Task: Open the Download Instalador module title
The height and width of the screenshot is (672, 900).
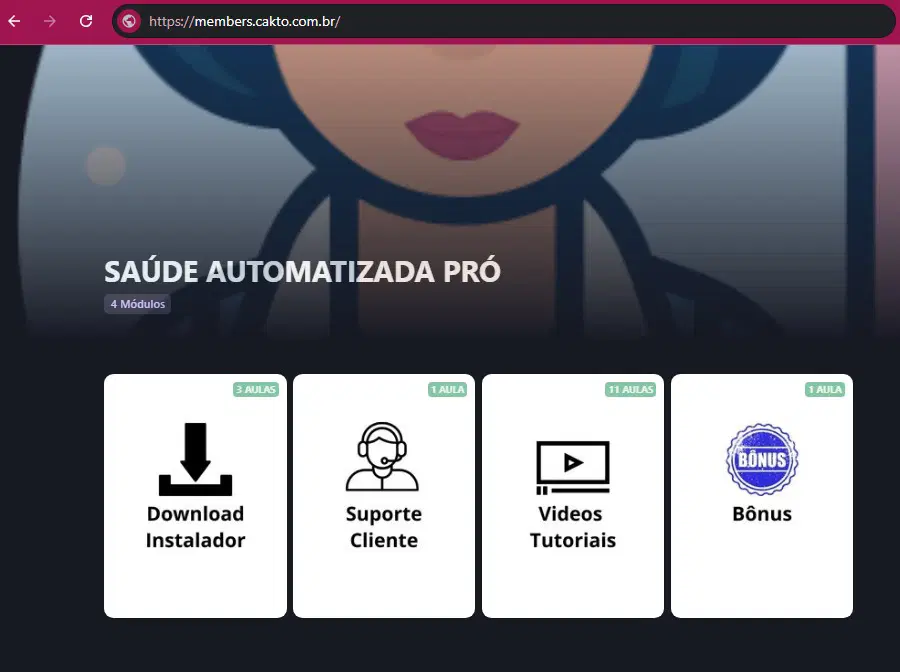Action: coord(195,527)
